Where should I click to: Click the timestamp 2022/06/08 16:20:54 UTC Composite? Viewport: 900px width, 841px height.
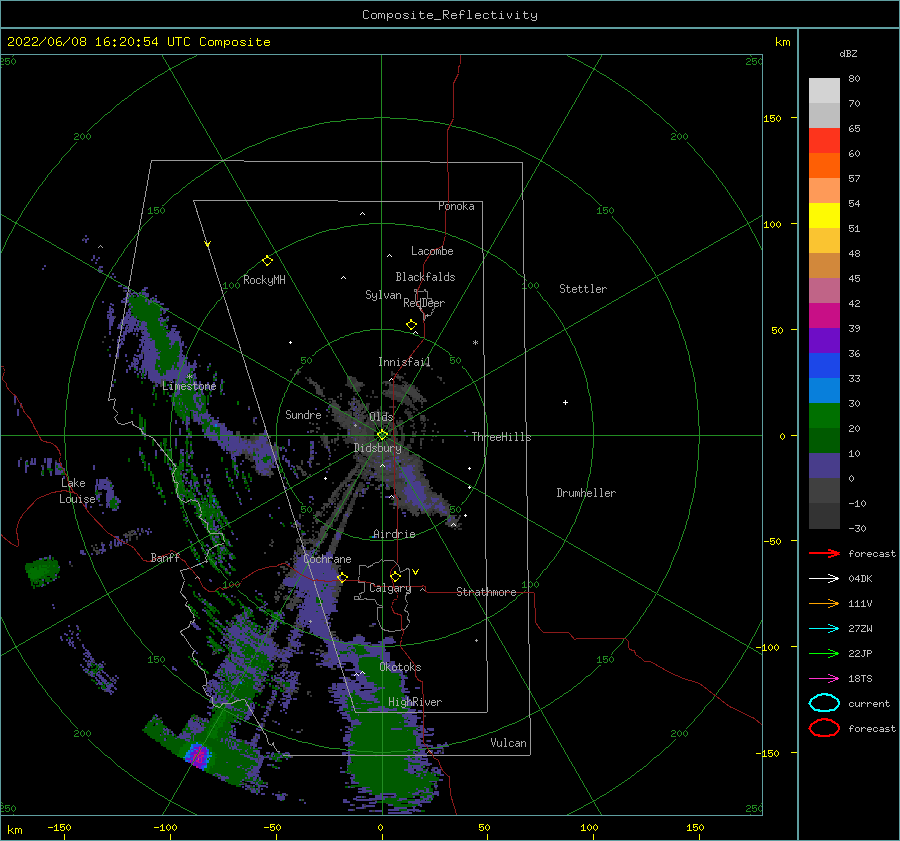click(138, 42)
